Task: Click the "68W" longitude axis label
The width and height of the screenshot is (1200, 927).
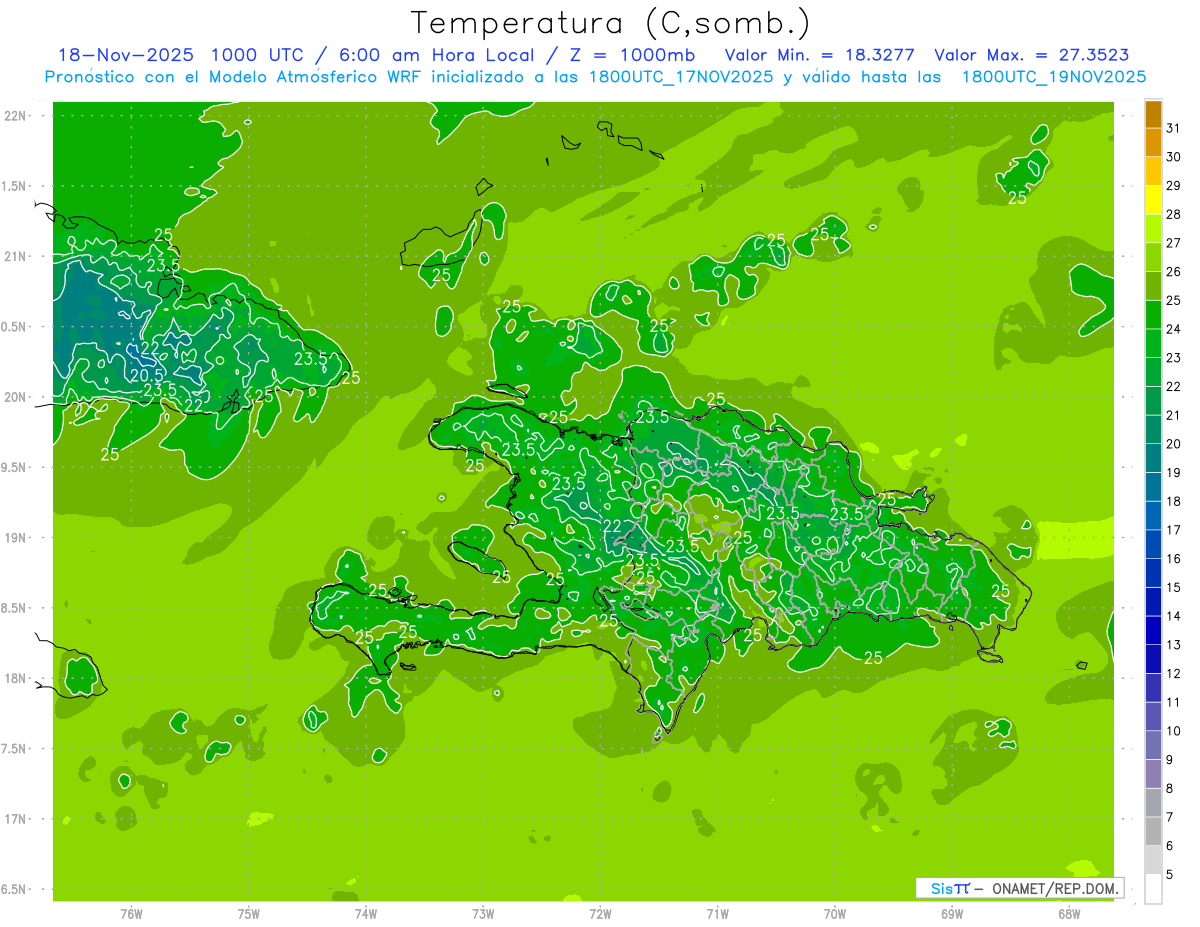Action: point(1068,913)
